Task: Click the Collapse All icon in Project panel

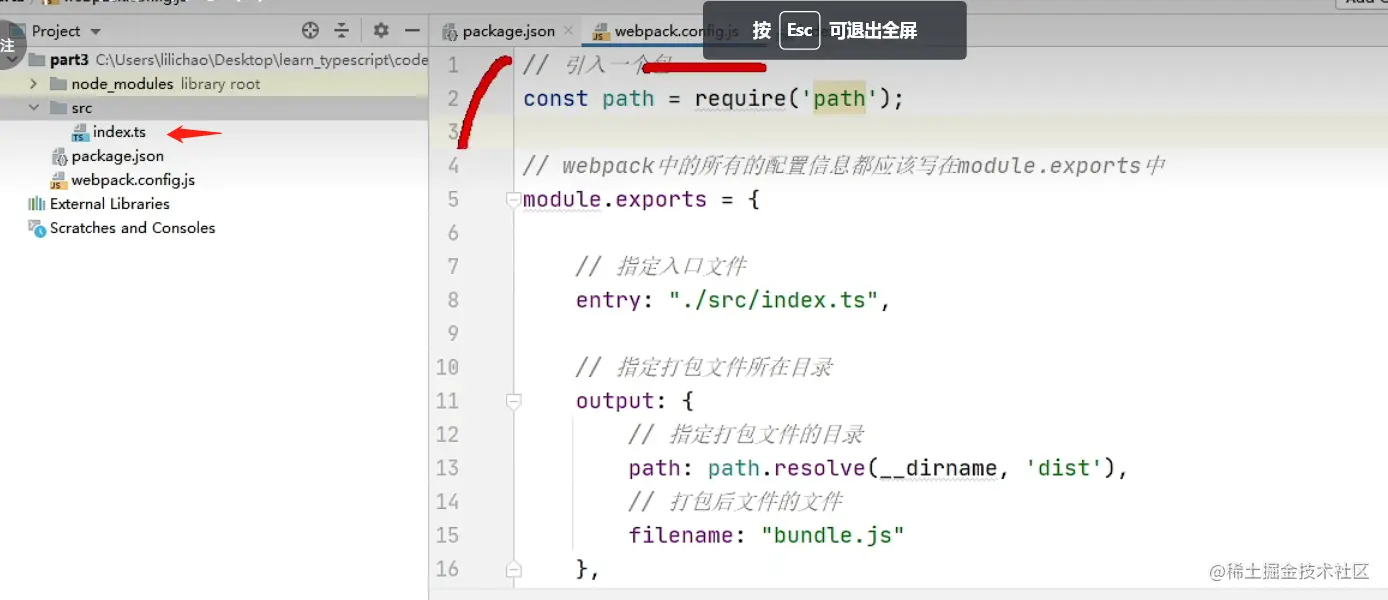Action: [342, 30]
